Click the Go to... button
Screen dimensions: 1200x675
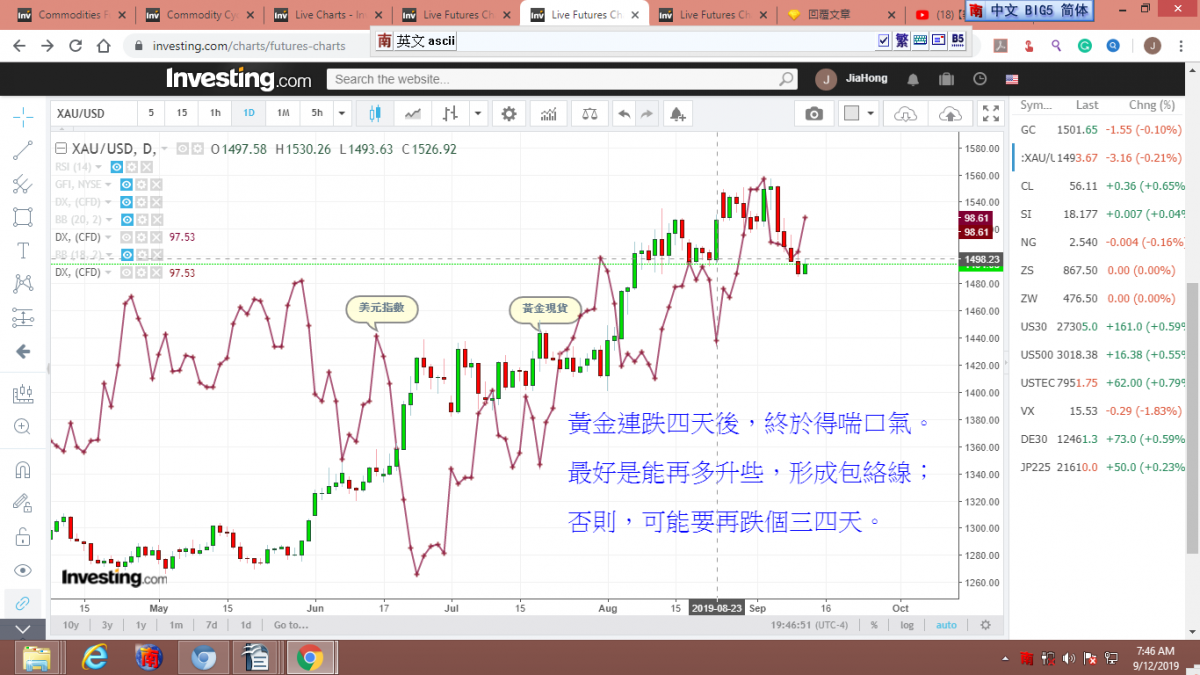290,625
